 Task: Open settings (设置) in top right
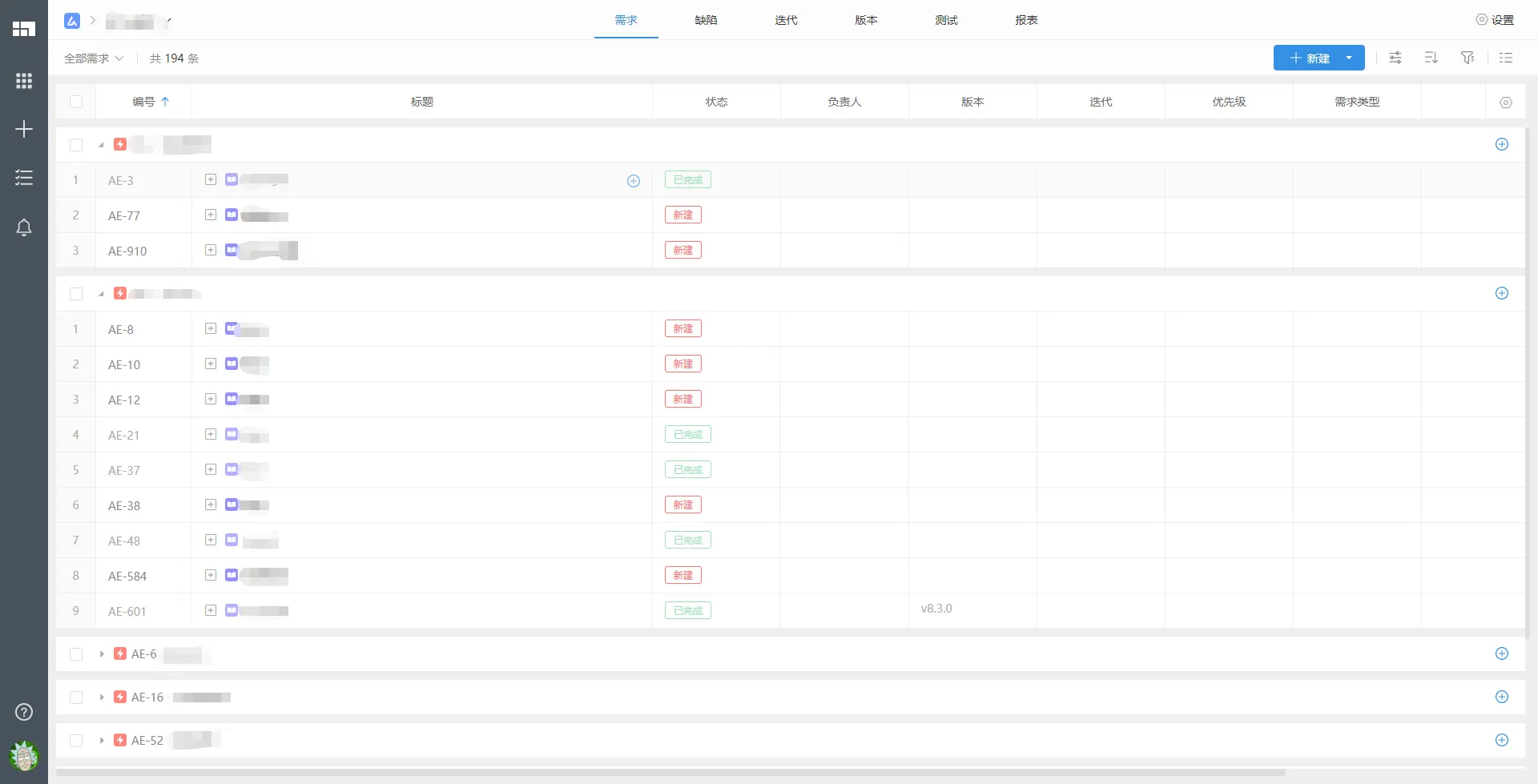pos(1495,20)
